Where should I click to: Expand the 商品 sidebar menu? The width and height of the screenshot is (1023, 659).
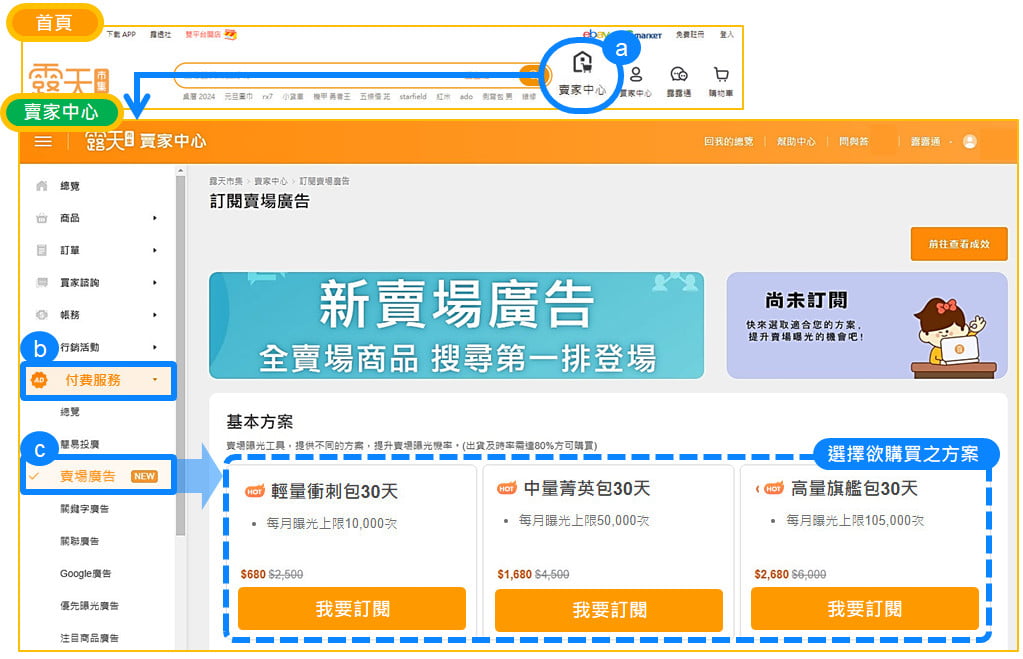click(97, 218)
